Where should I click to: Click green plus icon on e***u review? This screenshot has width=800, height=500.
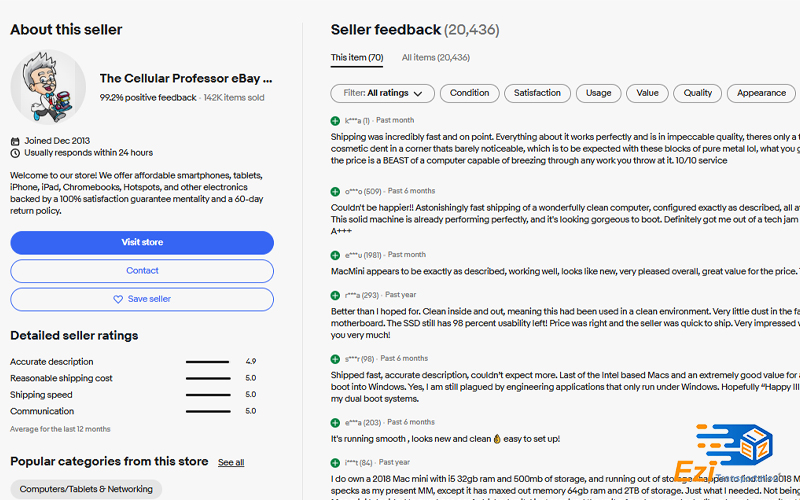point(335,255)
